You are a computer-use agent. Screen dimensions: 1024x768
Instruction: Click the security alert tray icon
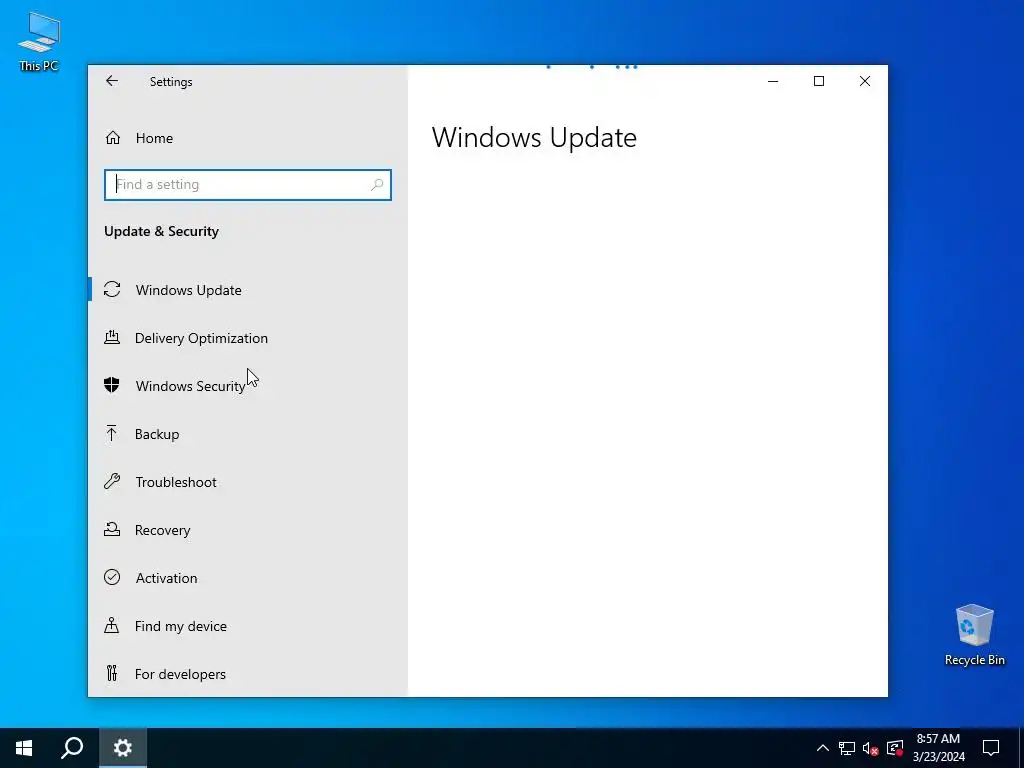(x=895, y=748)
